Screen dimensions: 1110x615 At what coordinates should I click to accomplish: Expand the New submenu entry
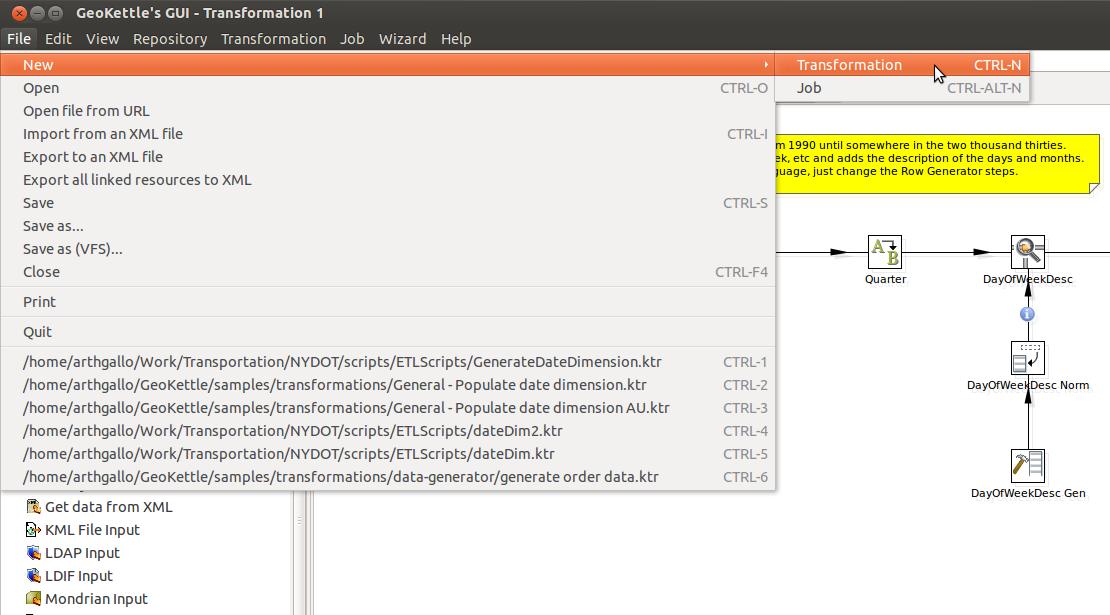pyautogui.click(x=387, y=64)
